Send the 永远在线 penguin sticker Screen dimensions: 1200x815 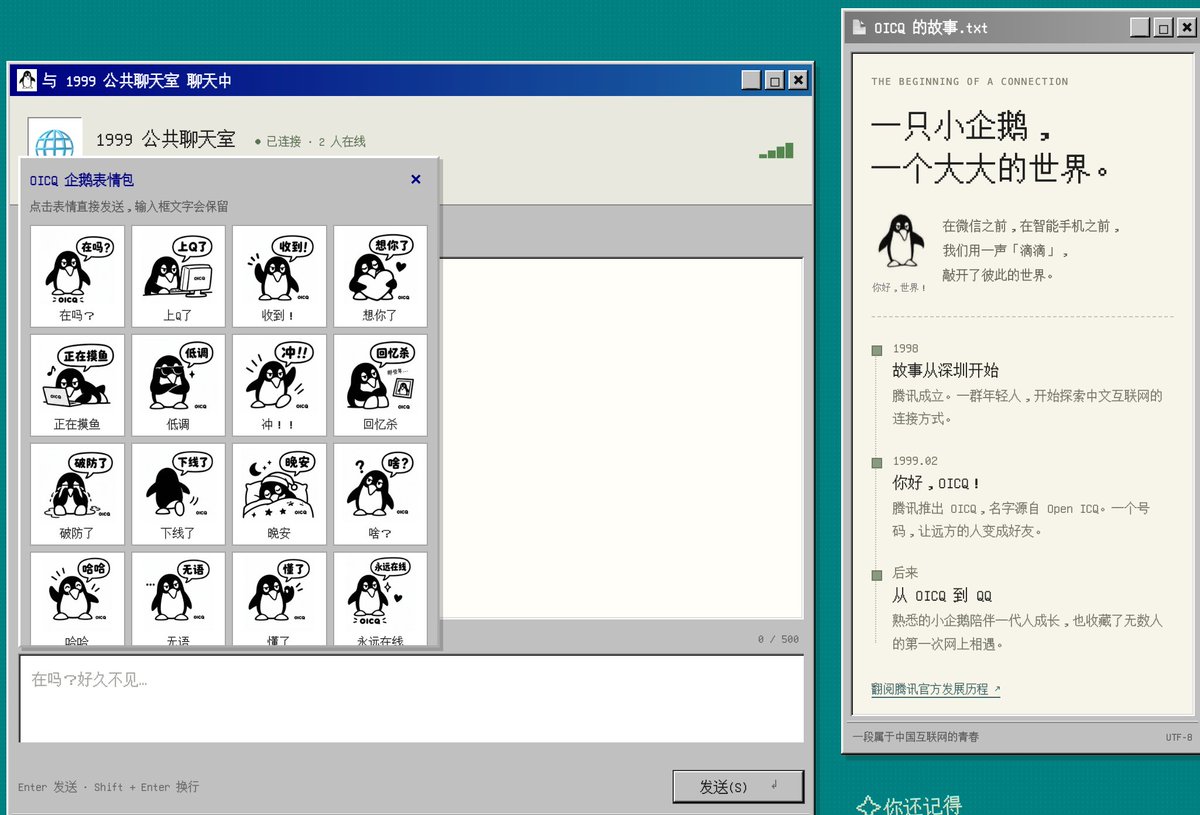coord(380,599)
